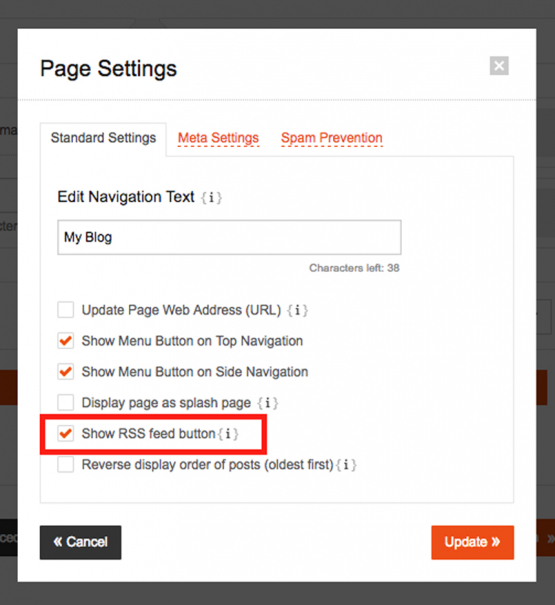Viewport: 555px width, 605px height.
Task: Disable Show RSS feed button checkbox
Action: pos(66,433)
